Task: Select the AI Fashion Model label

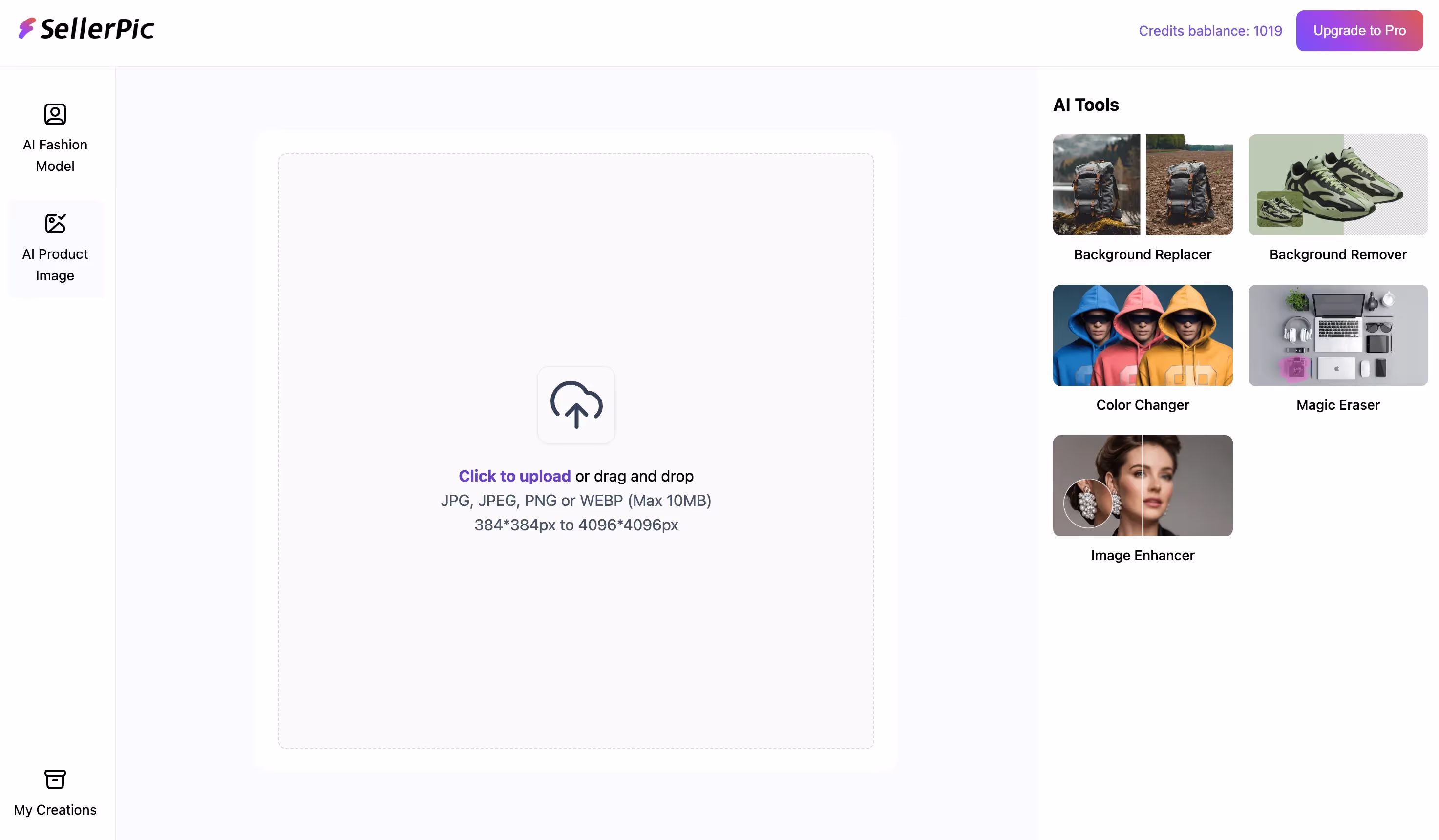Action: 55,155
